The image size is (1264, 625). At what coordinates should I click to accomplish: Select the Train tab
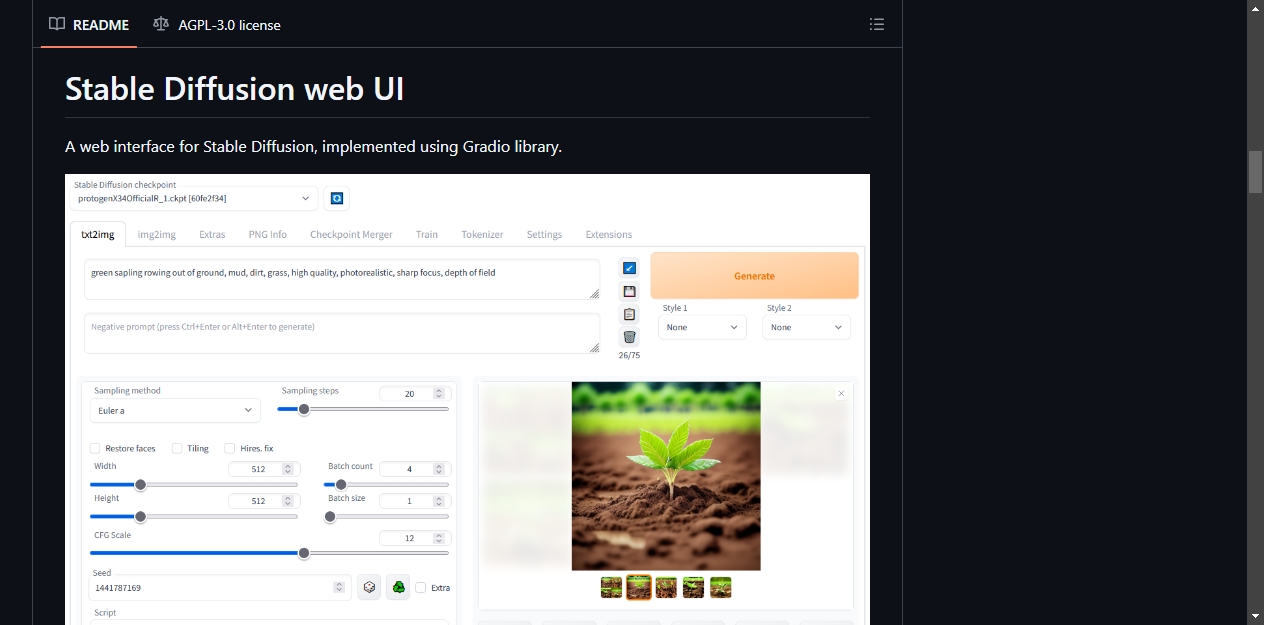pyautogui.click(x=427, y=234)
